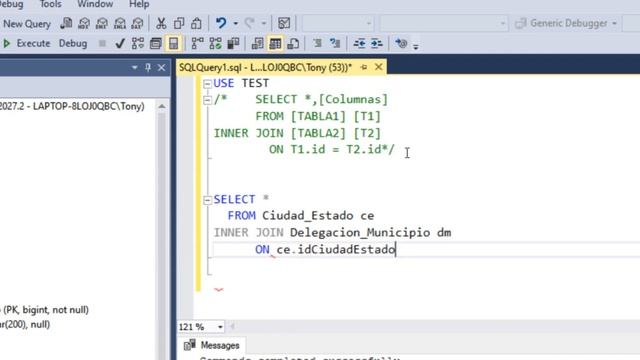Open SQL editor toolbar overflow options arrow
The height and width of the screenshot is (360, 640).
[416, 46]
